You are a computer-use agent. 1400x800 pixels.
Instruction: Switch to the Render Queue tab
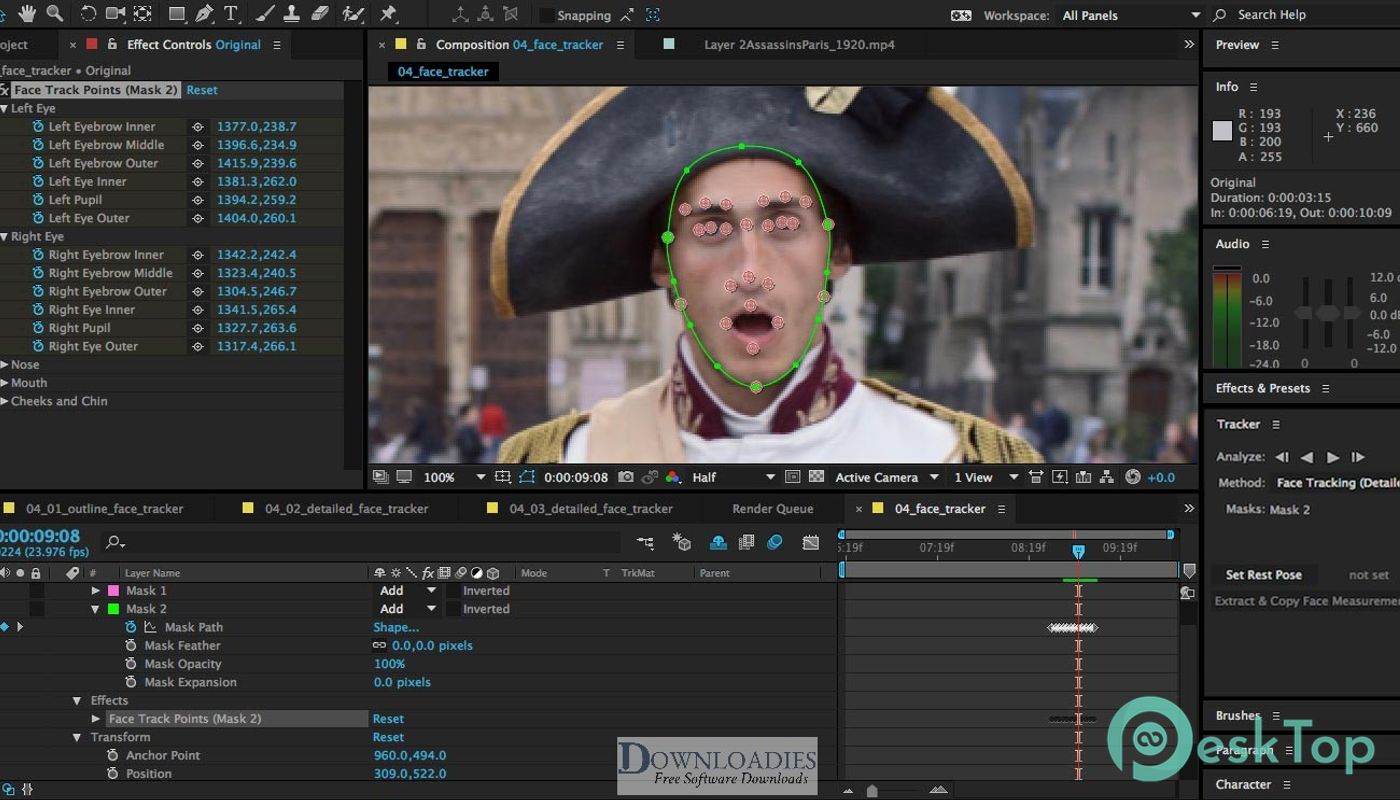pos(772,508)
